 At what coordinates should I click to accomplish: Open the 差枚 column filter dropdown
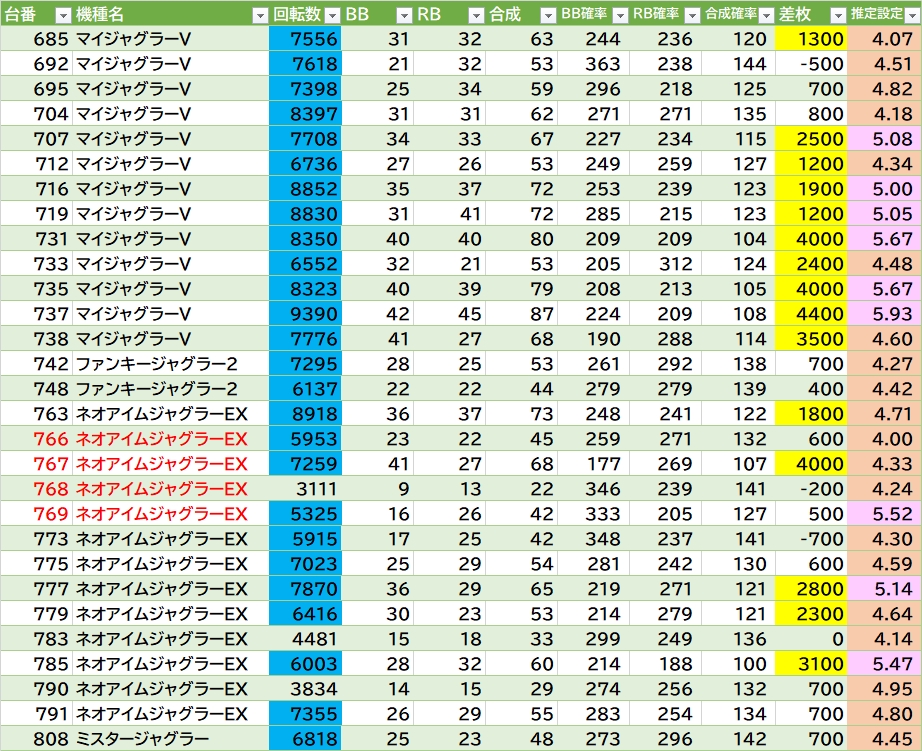point(838,16)
